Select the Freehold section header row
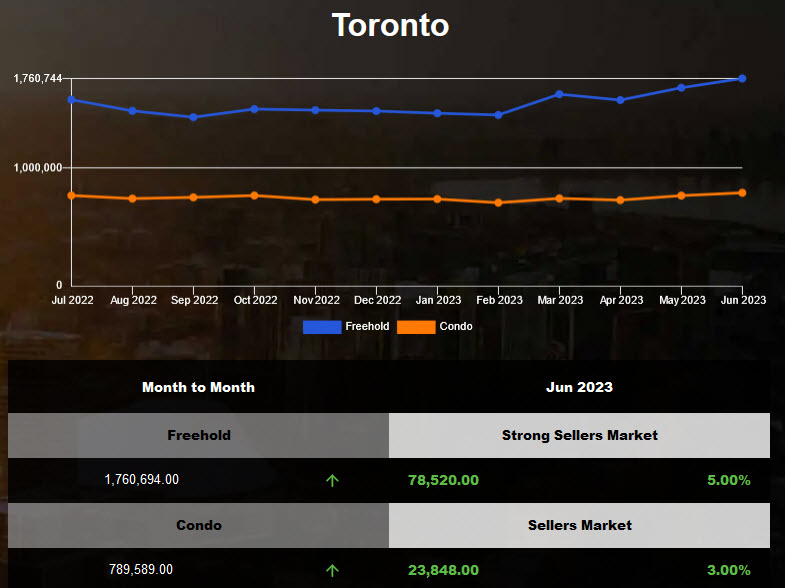785x588 pixels. pos(198,435)
